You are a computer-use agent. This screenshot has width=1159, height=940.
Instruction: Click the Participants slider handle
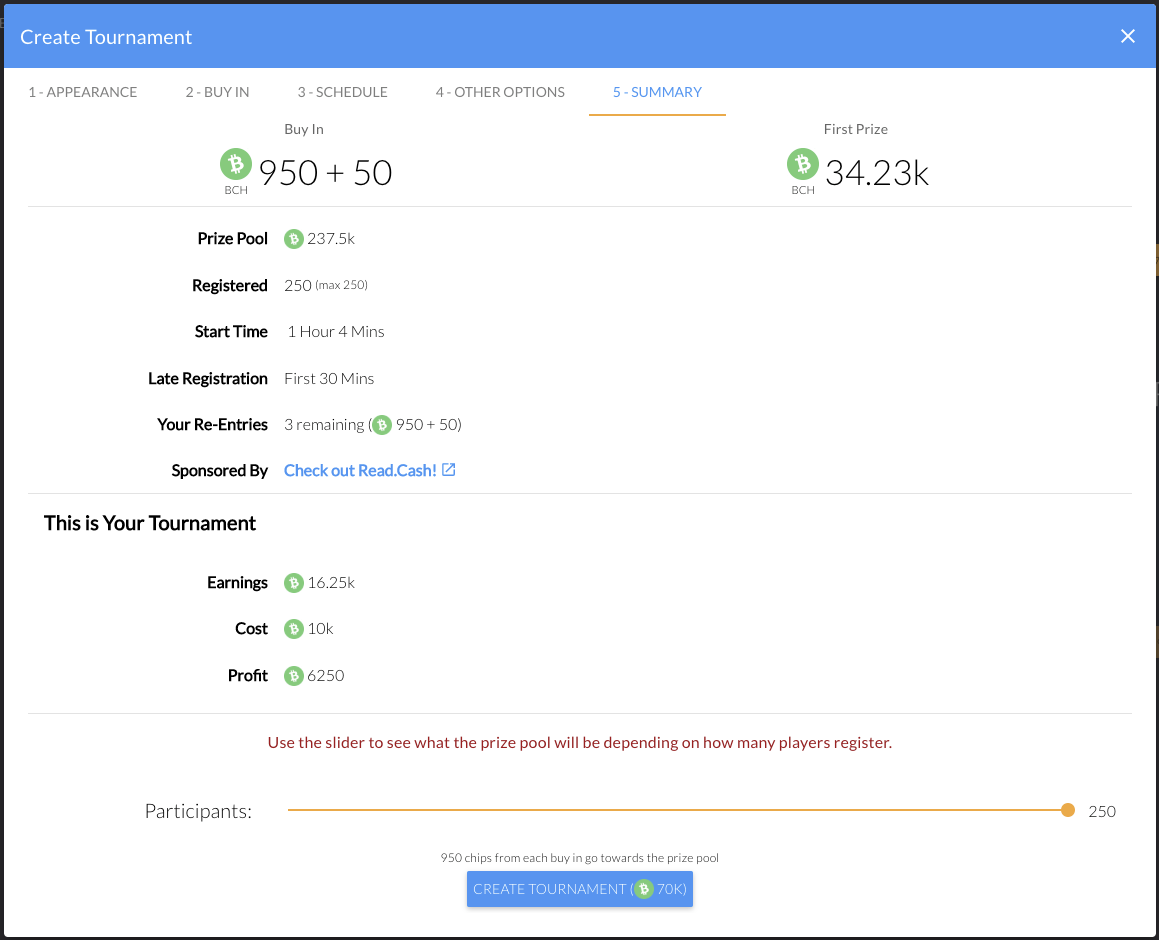[x=1067, y=810]
